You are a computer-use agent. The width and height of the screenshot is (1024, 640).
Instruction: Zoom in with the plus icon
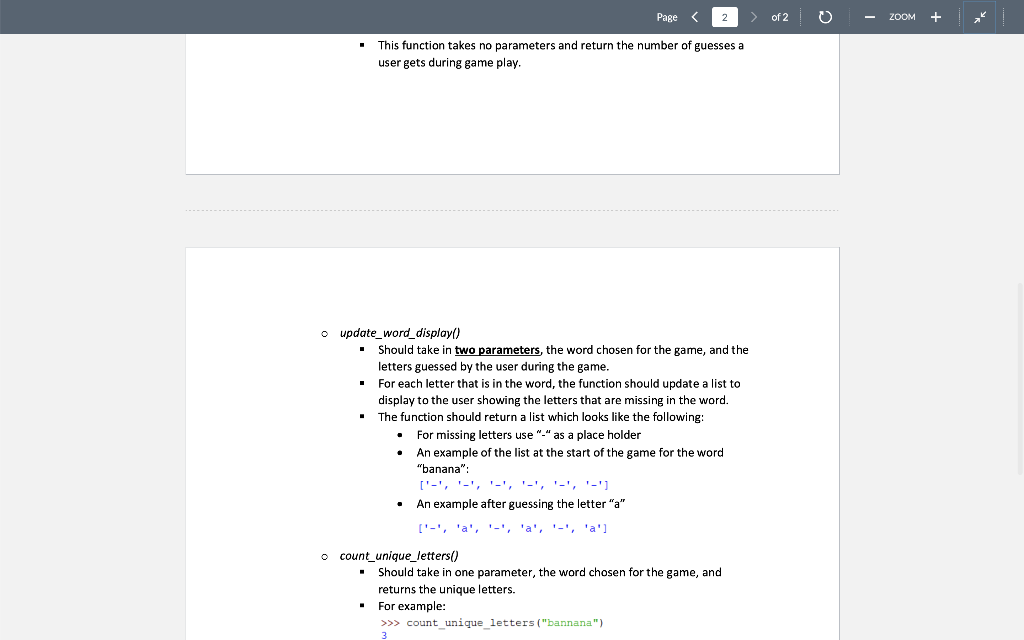point(936,17)
